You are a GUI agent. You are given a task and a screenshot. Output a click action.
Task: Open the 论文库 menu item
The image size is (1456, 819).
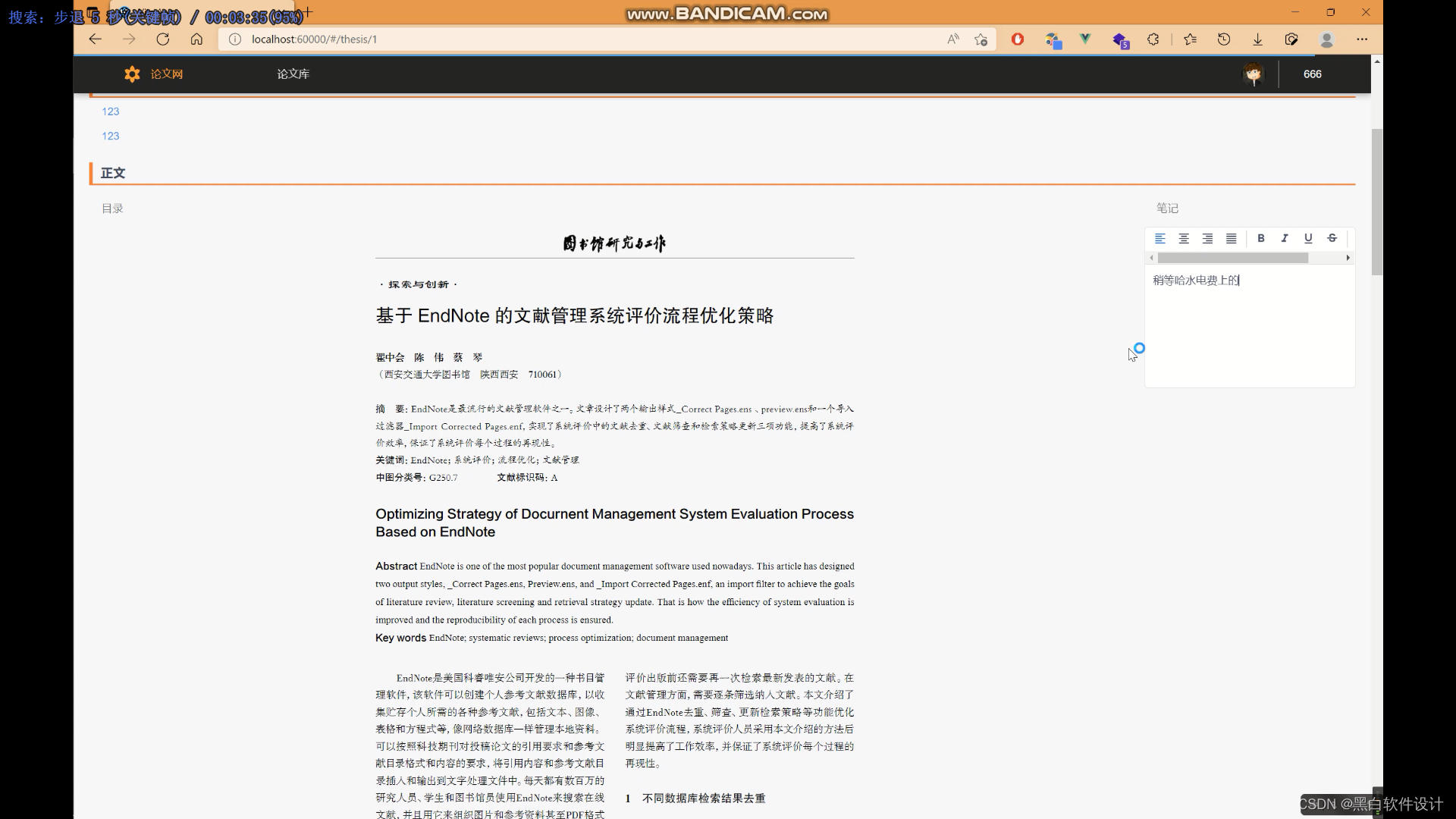(x=293, y=74)
